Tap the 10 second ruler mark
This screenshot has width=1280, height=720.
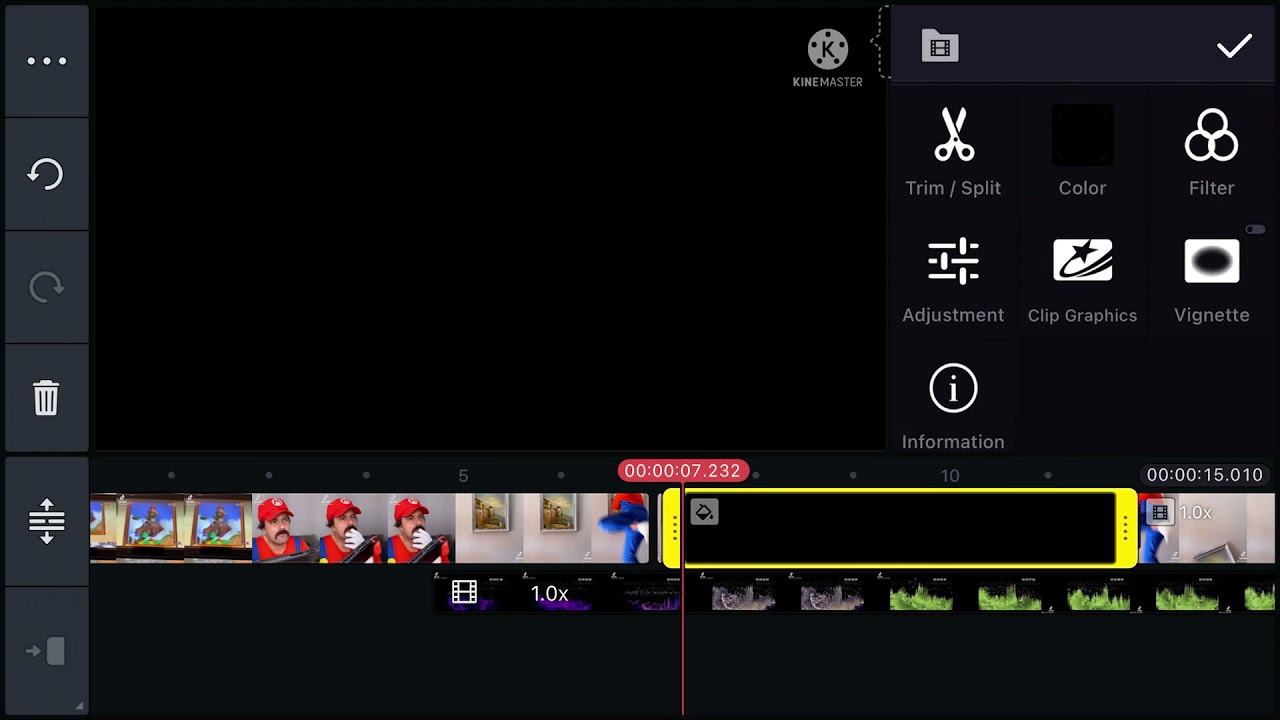[x=950, y=476]
